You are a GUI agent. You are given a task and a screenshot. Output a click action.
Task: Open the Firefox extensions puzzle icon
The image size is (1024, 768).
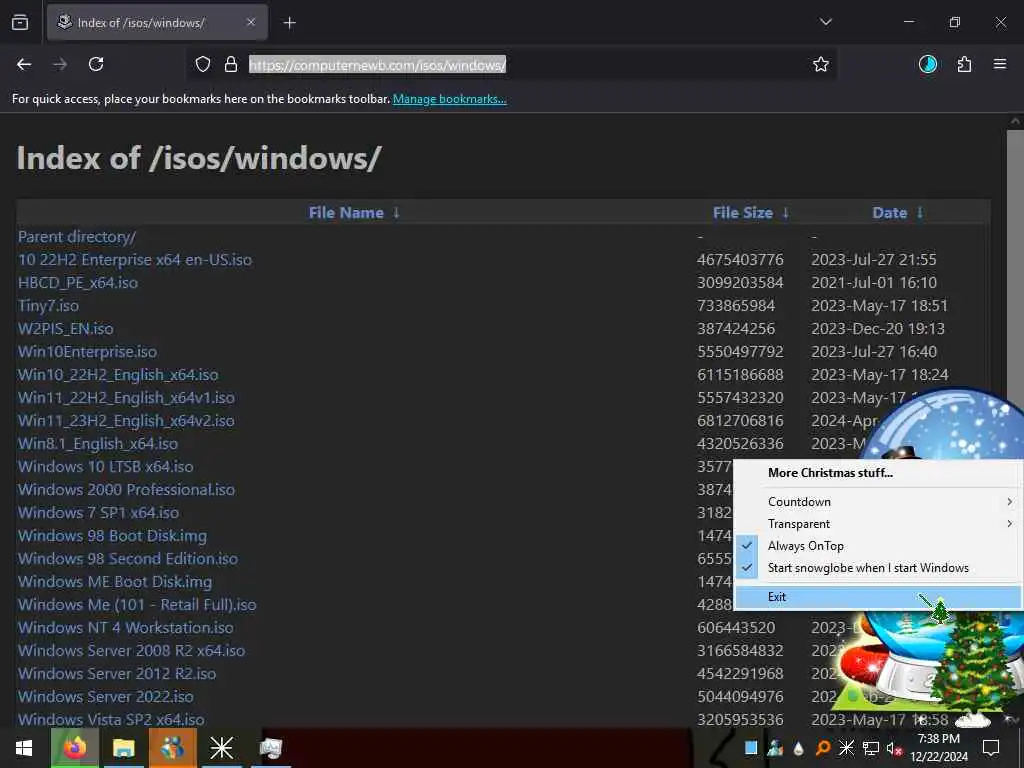click(x=964, y=64)
